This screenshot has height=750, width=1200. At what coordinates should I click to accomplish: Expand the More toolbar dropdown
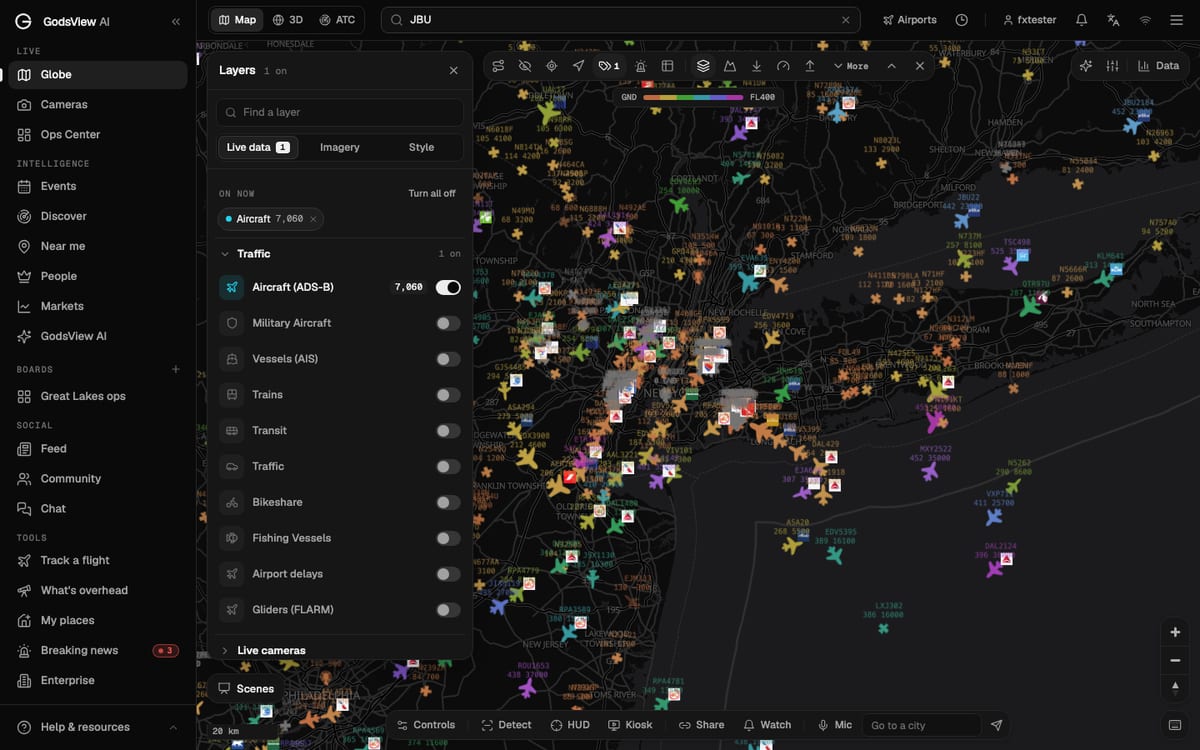(851, 66)
